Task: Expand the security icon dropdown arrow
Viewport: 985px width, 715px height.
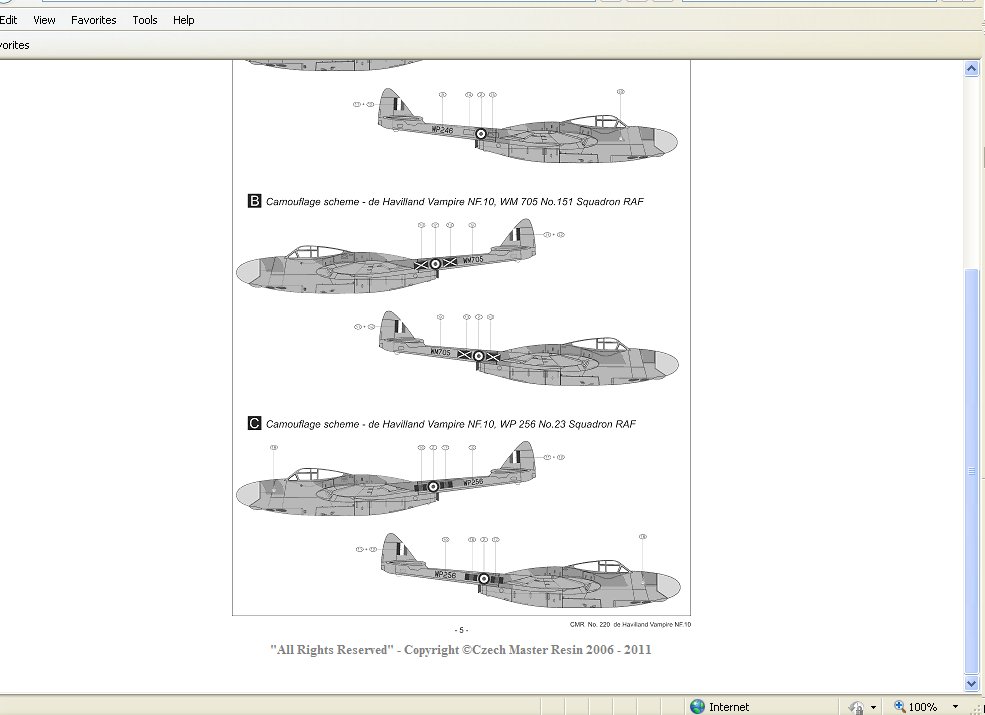Action: 873,707
